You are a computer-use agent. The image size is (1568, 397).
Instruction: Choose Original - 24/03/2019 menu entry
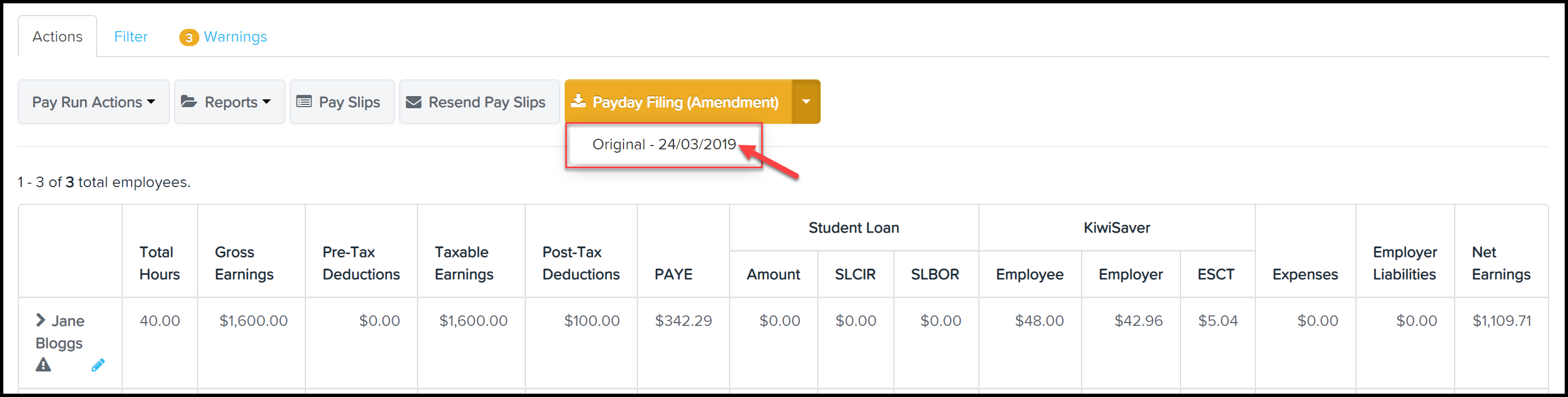point(664,144)
